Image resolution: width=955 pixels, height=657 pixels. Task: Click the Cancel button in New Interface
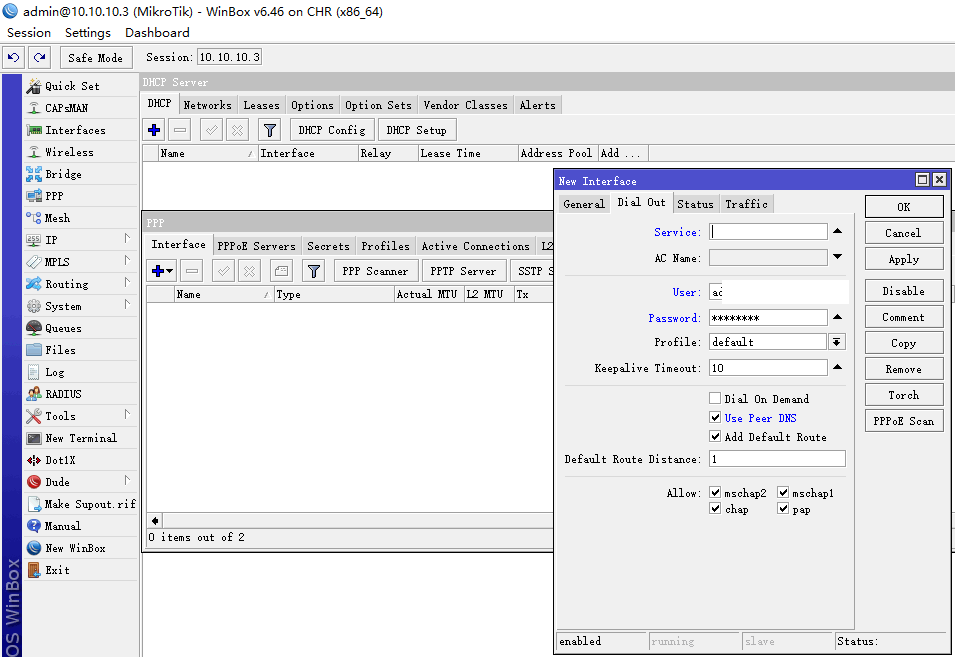[904, 233]
